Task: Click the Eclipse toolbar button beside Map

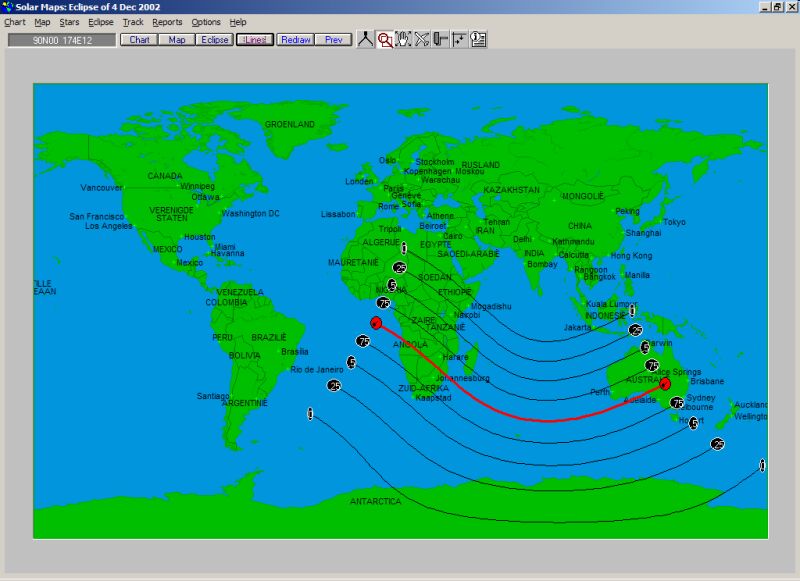Action: [215, 40]
